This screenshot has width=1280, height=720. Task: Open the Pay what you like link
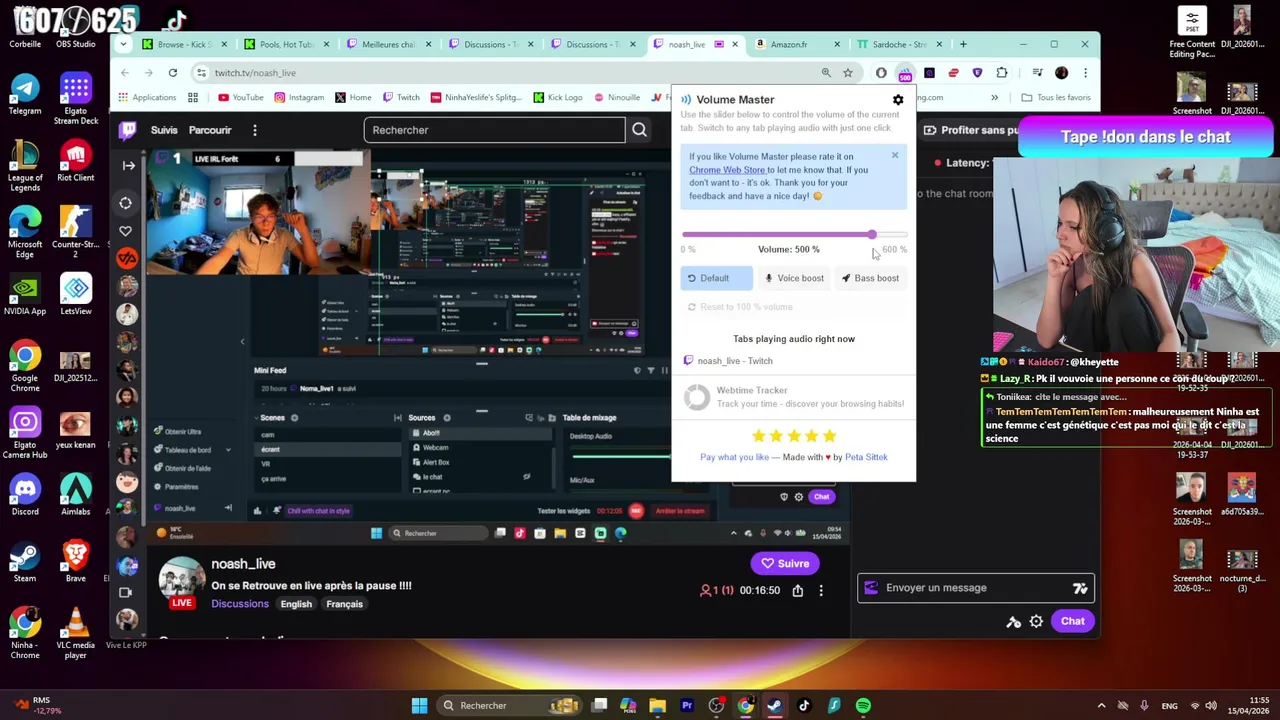pyautogui.click(x=734, y=457)
